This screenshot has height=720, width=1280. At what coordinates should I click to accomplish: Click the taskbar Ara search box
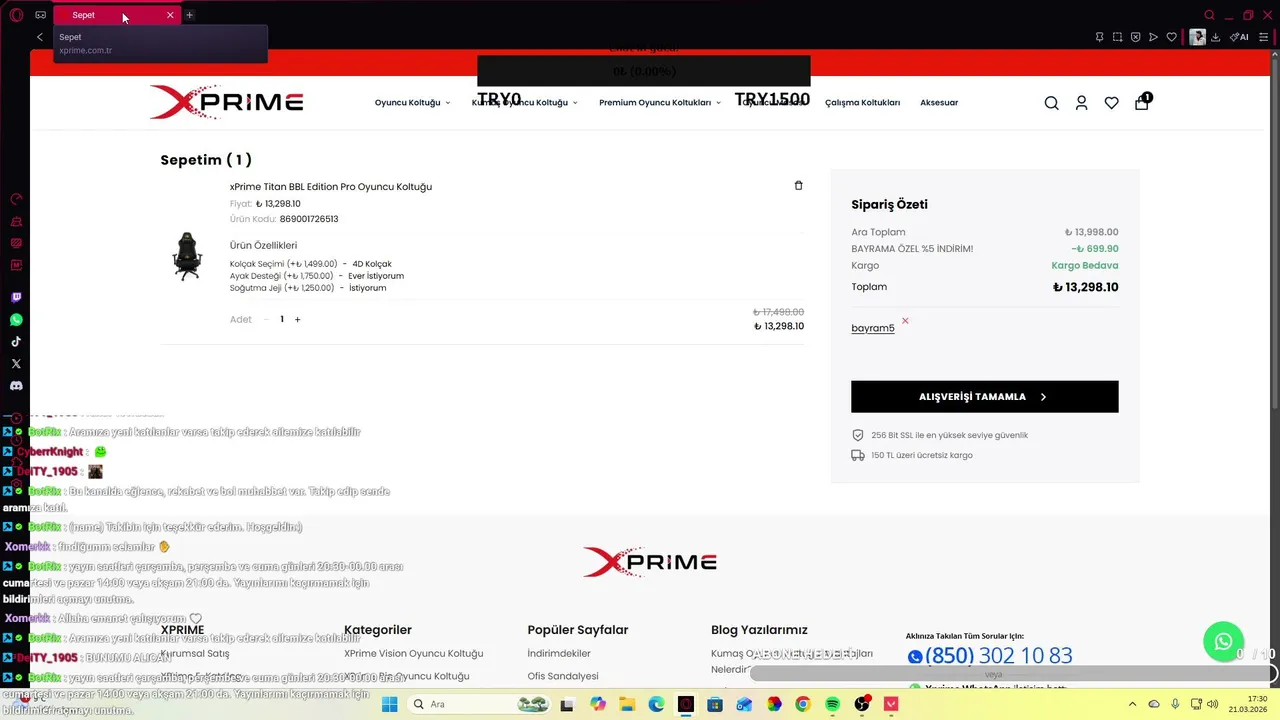click(x=478, y=704)
